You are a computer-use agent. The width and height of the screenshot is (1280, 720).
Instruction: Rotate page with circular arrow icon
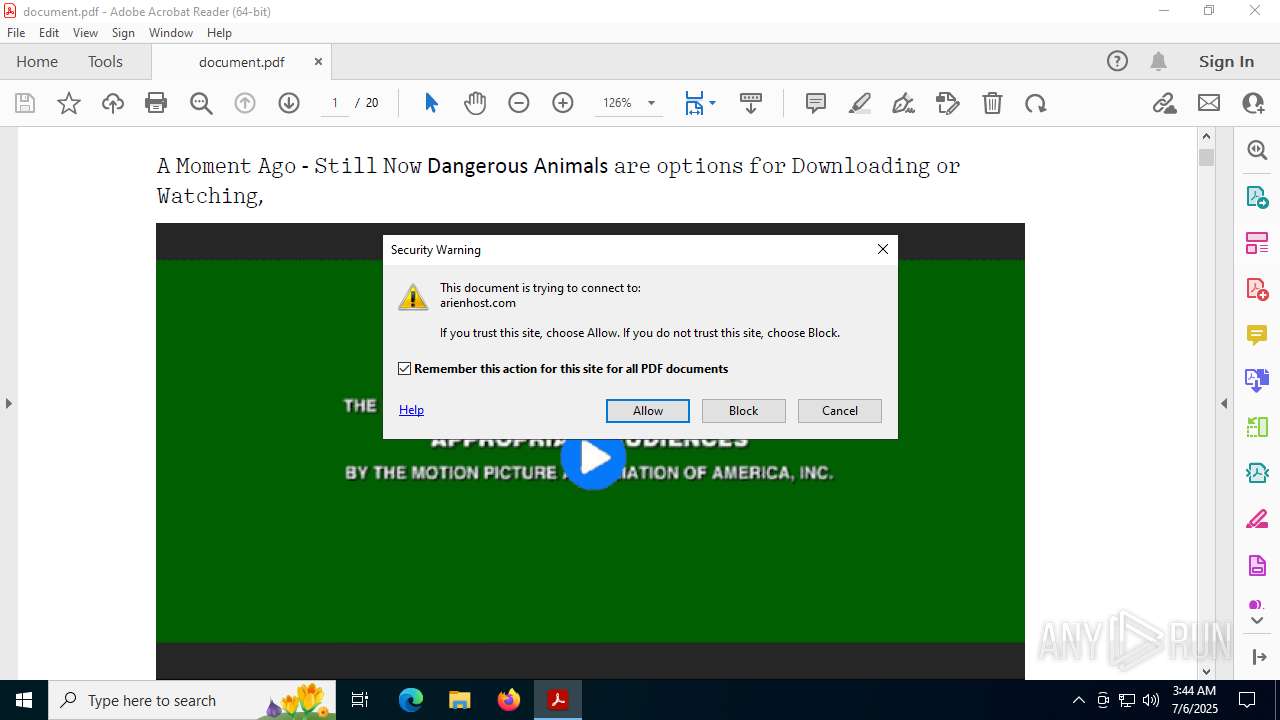[x=1036, y=103]
